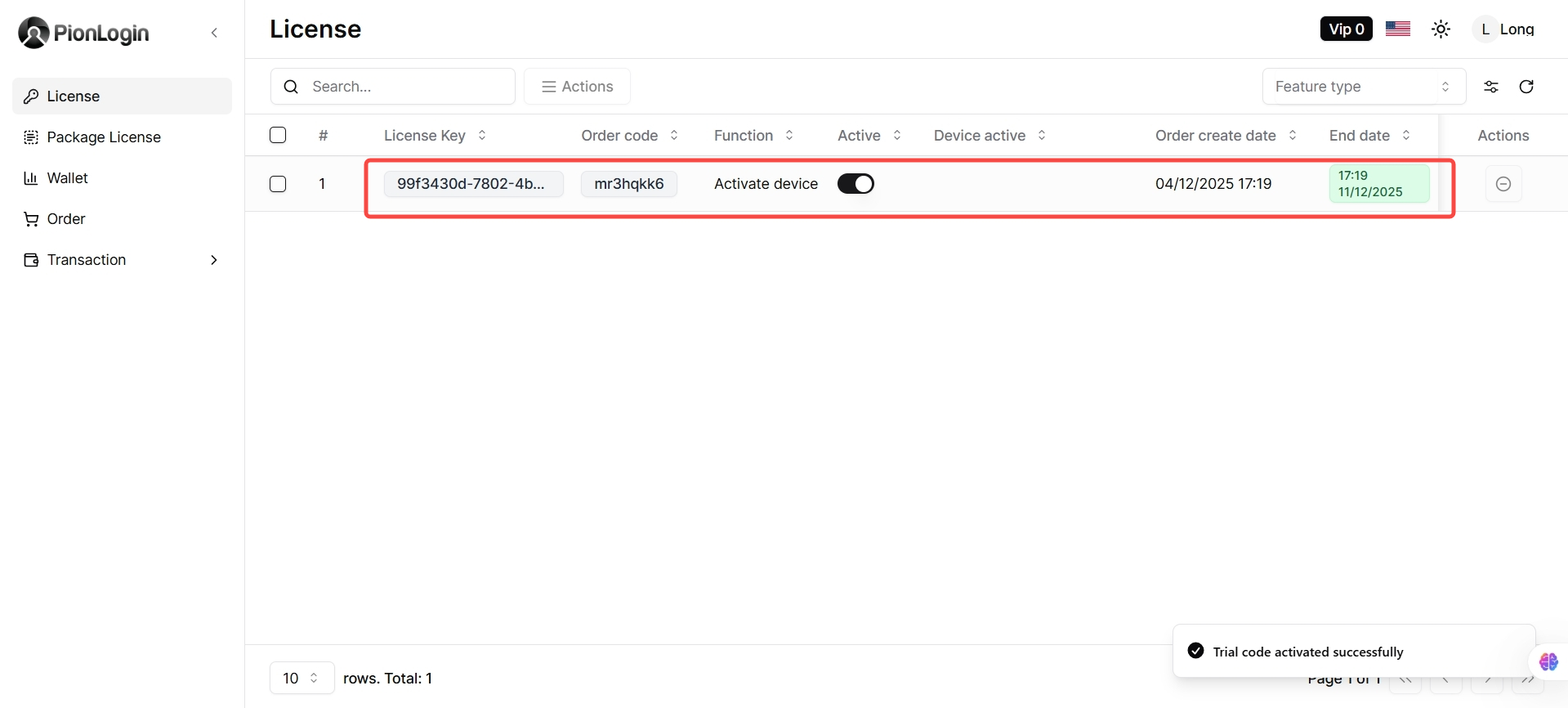Click the row action circle-minus icon
The image size is (1568, 708).
click(x=1503, y=184)
